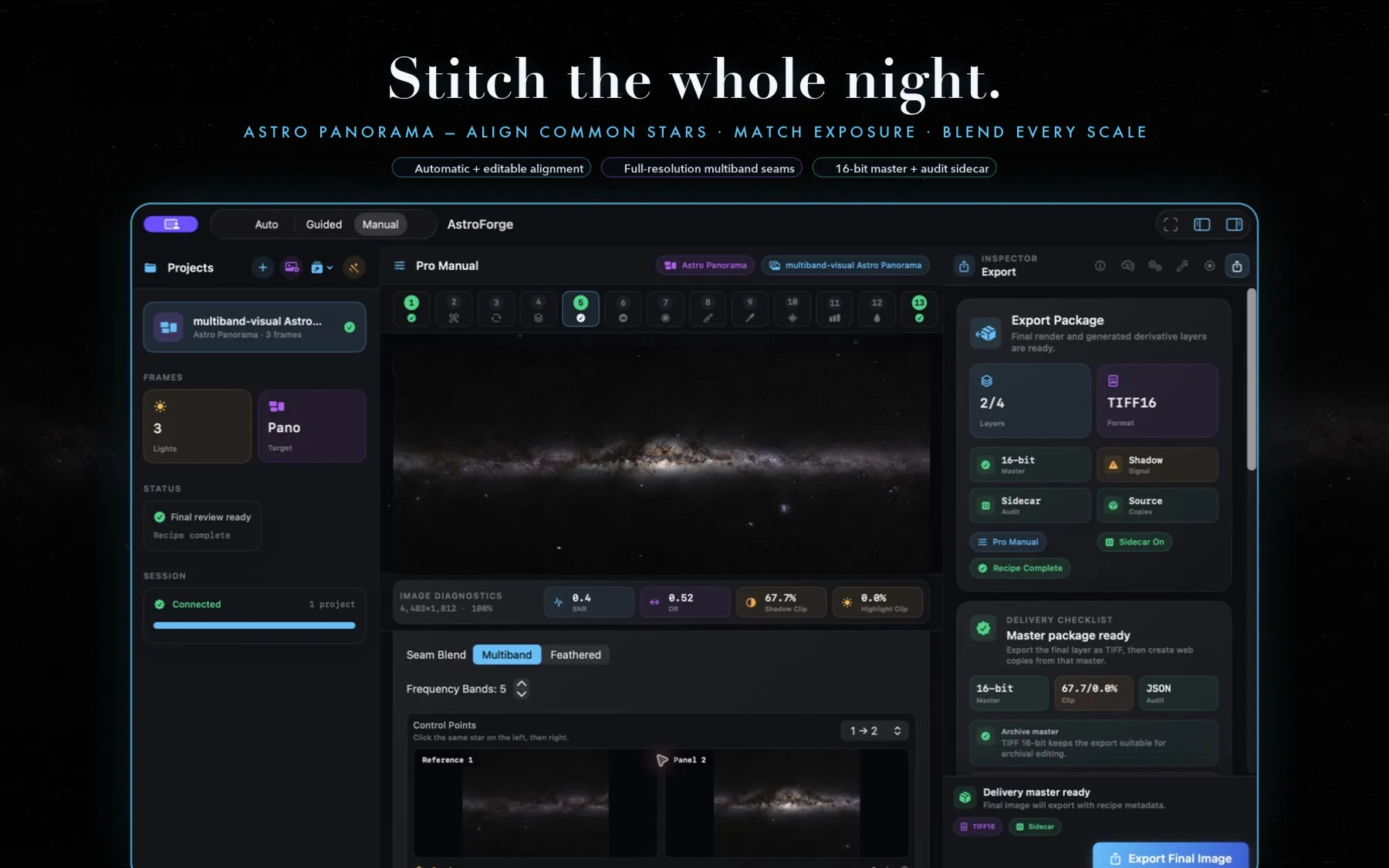Open the 1→2 panel pair dropdown

tap(875, 731)
